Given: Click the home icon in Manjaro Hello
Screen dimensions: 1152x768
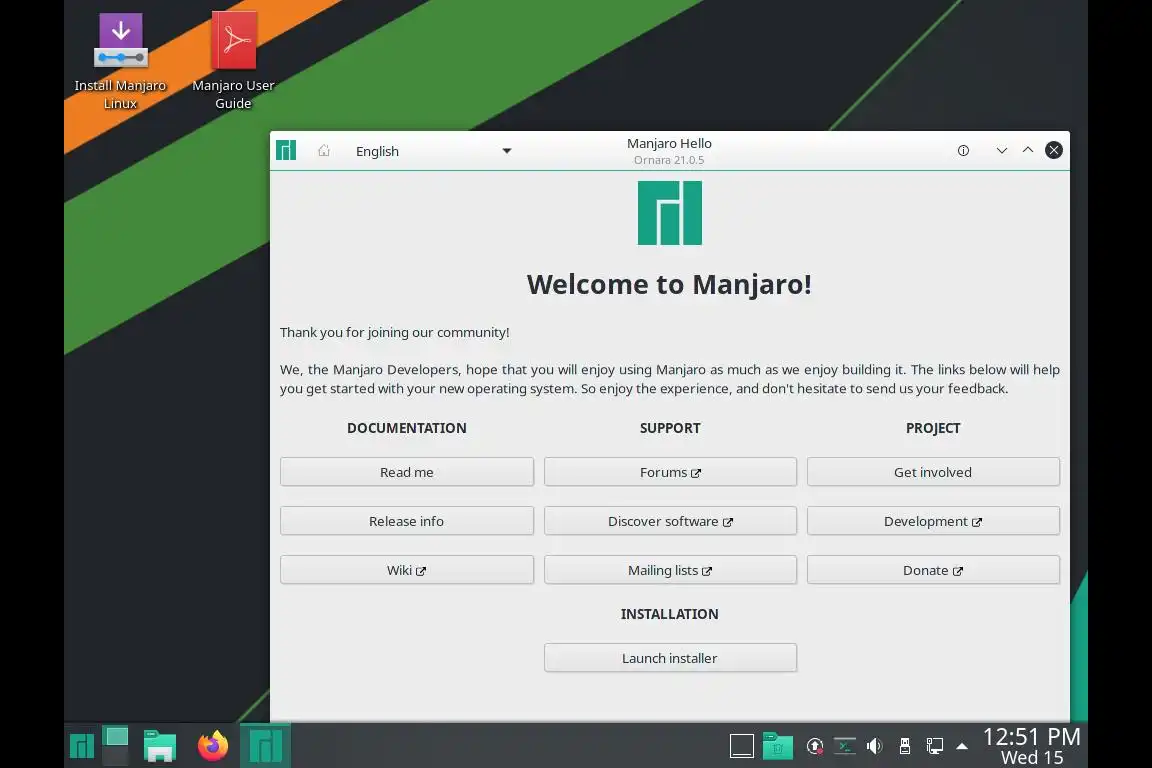Looking at the screenshot, I should point(324,151).
